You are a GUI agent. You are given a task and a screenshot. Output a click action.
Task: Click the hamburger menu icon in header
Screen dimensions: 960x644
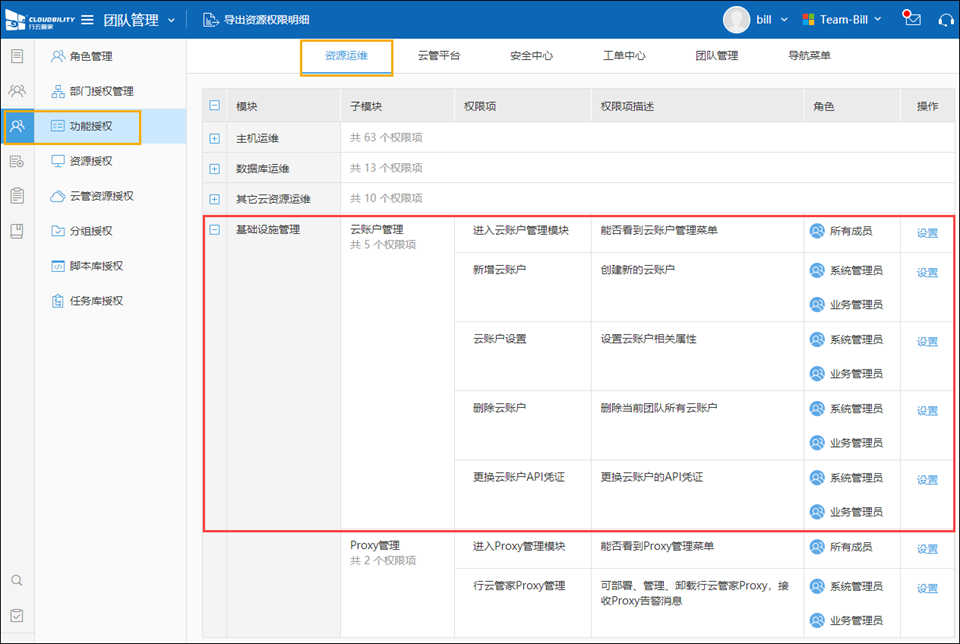(x=87, y=20)
